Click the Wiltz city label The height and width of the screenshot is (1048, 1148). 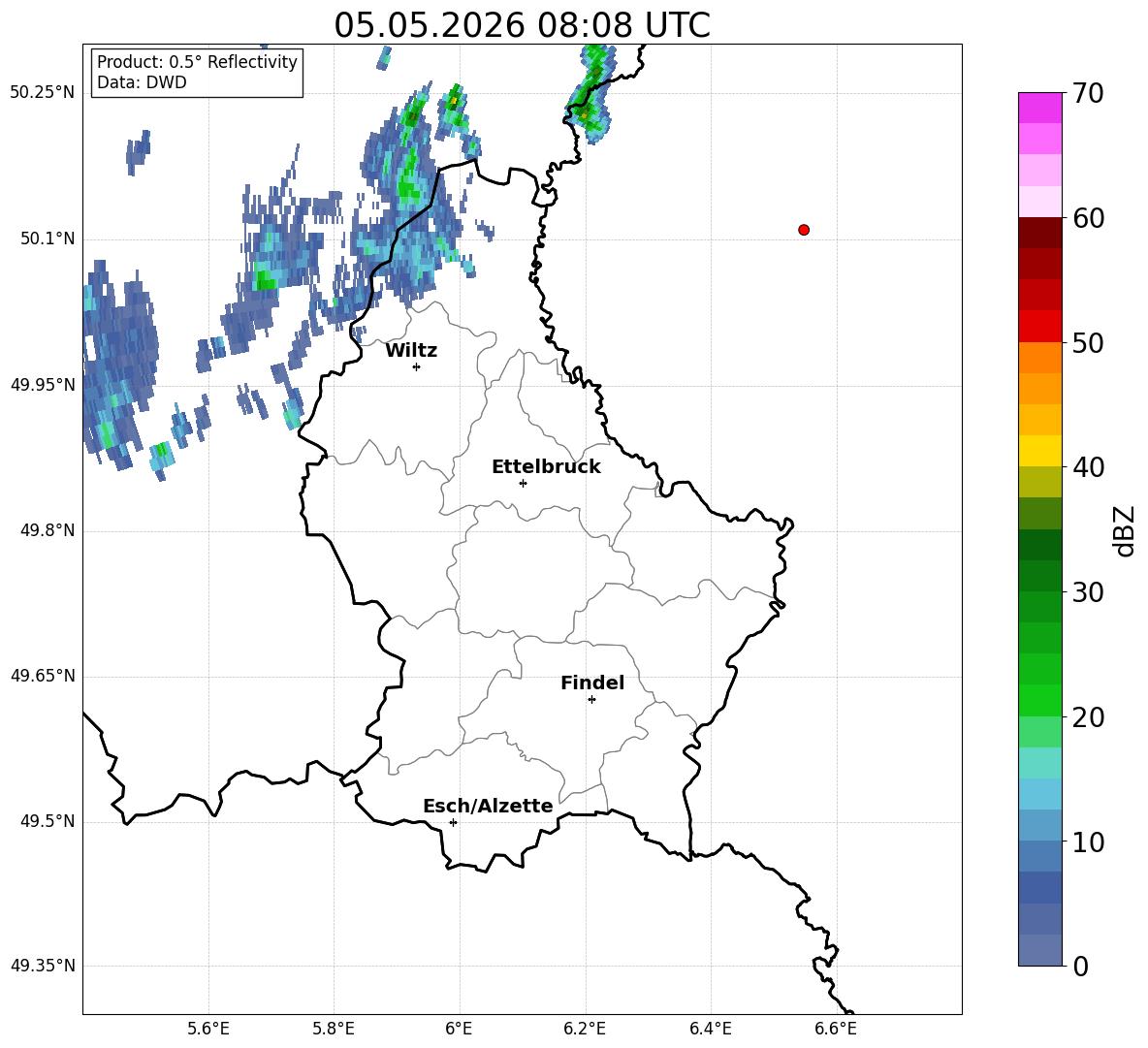pos(411,351)
